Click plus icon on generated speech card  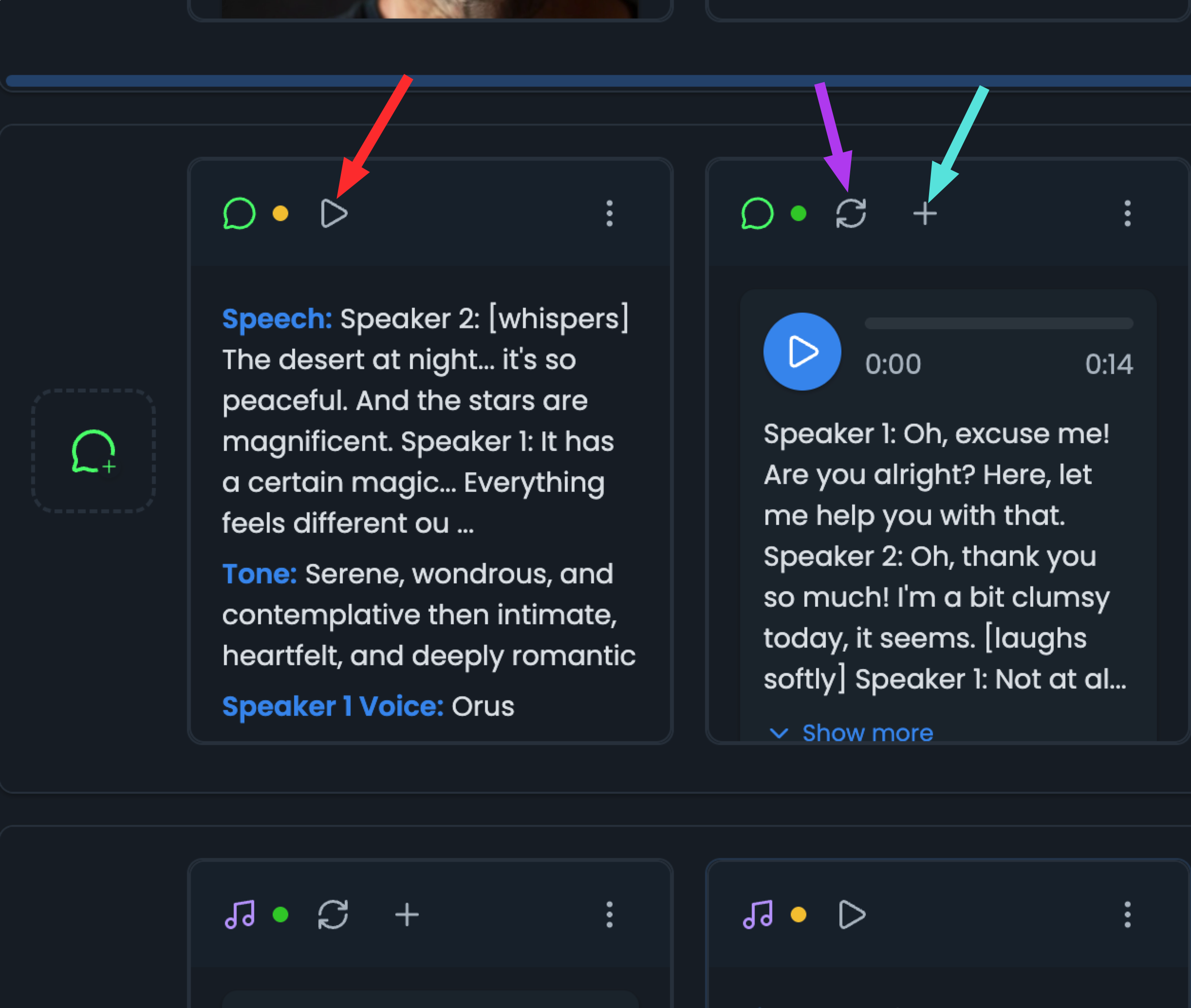925,214
